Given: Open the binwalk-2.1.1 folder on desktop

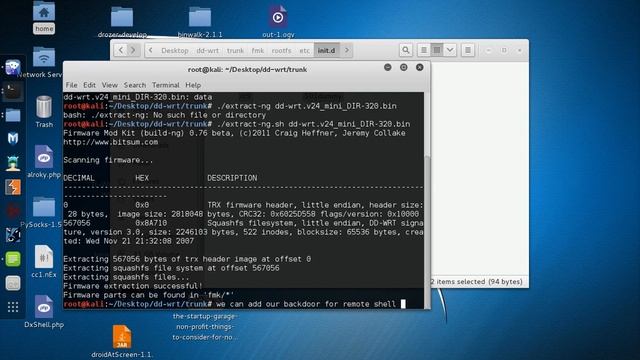Looking at the screenshot, I should coord(200,22).
